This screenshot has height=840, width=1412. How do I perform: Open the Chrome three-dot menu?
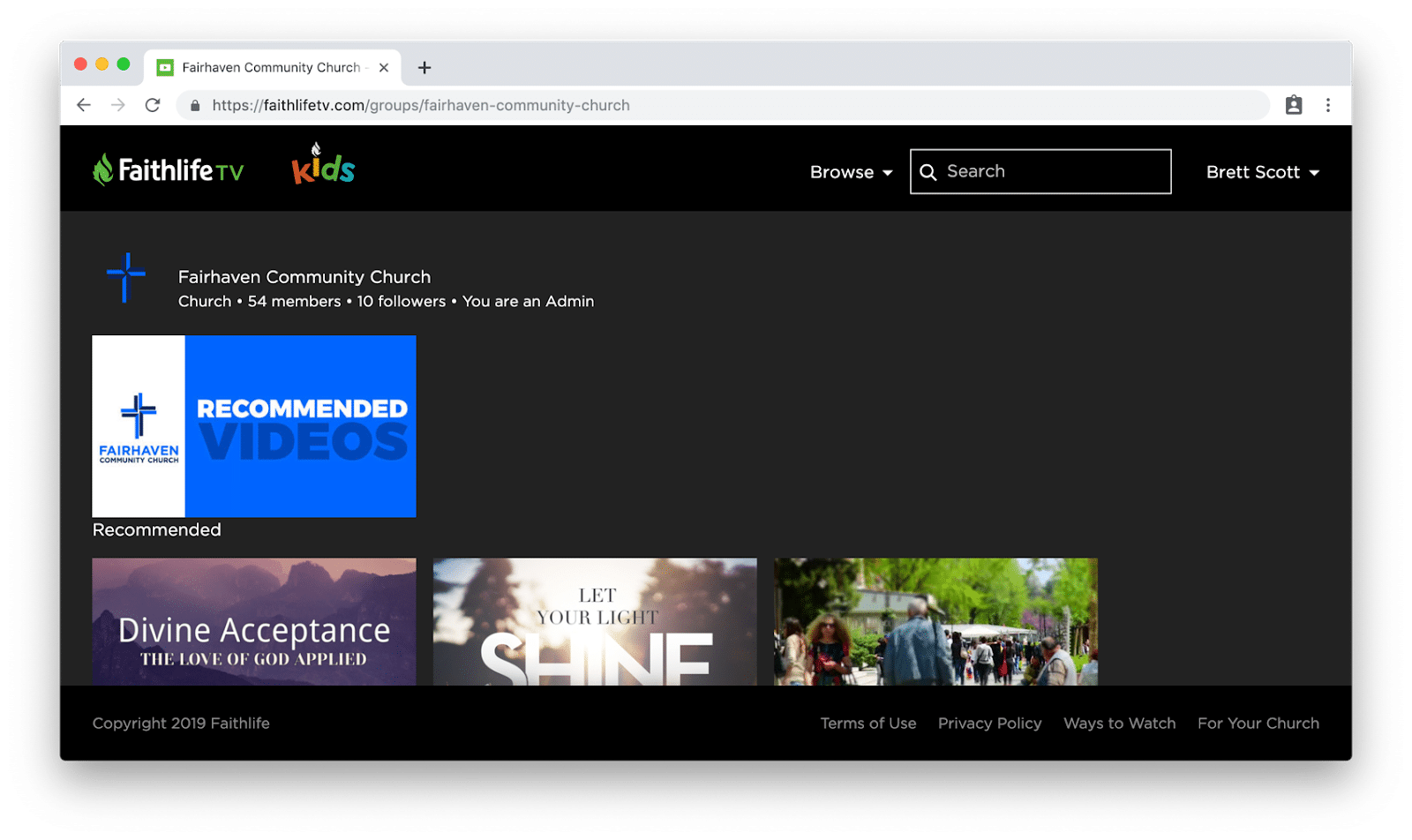pos(1328,105)
